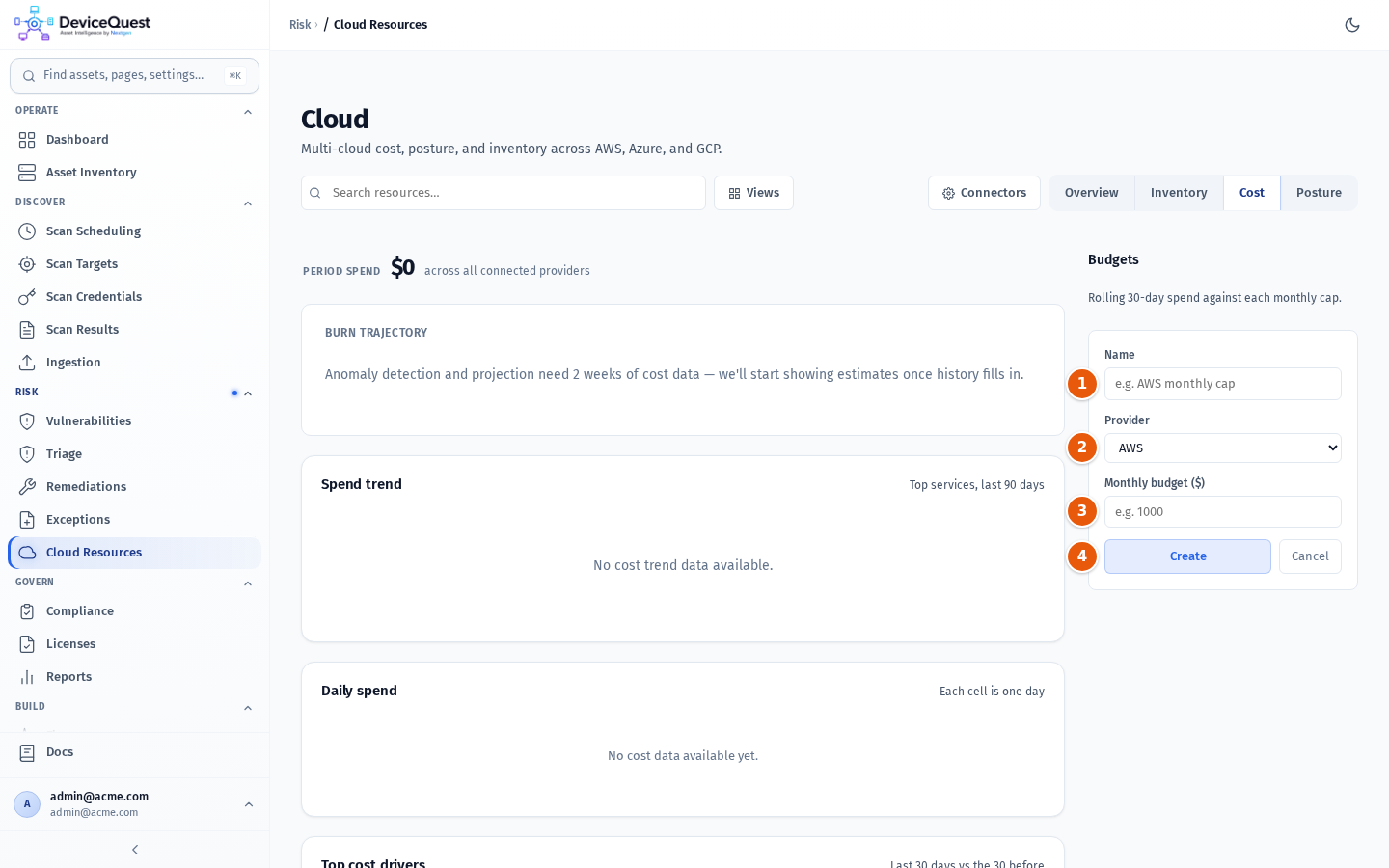
Task: Open the Connectors settings
Action: point(984,193)
